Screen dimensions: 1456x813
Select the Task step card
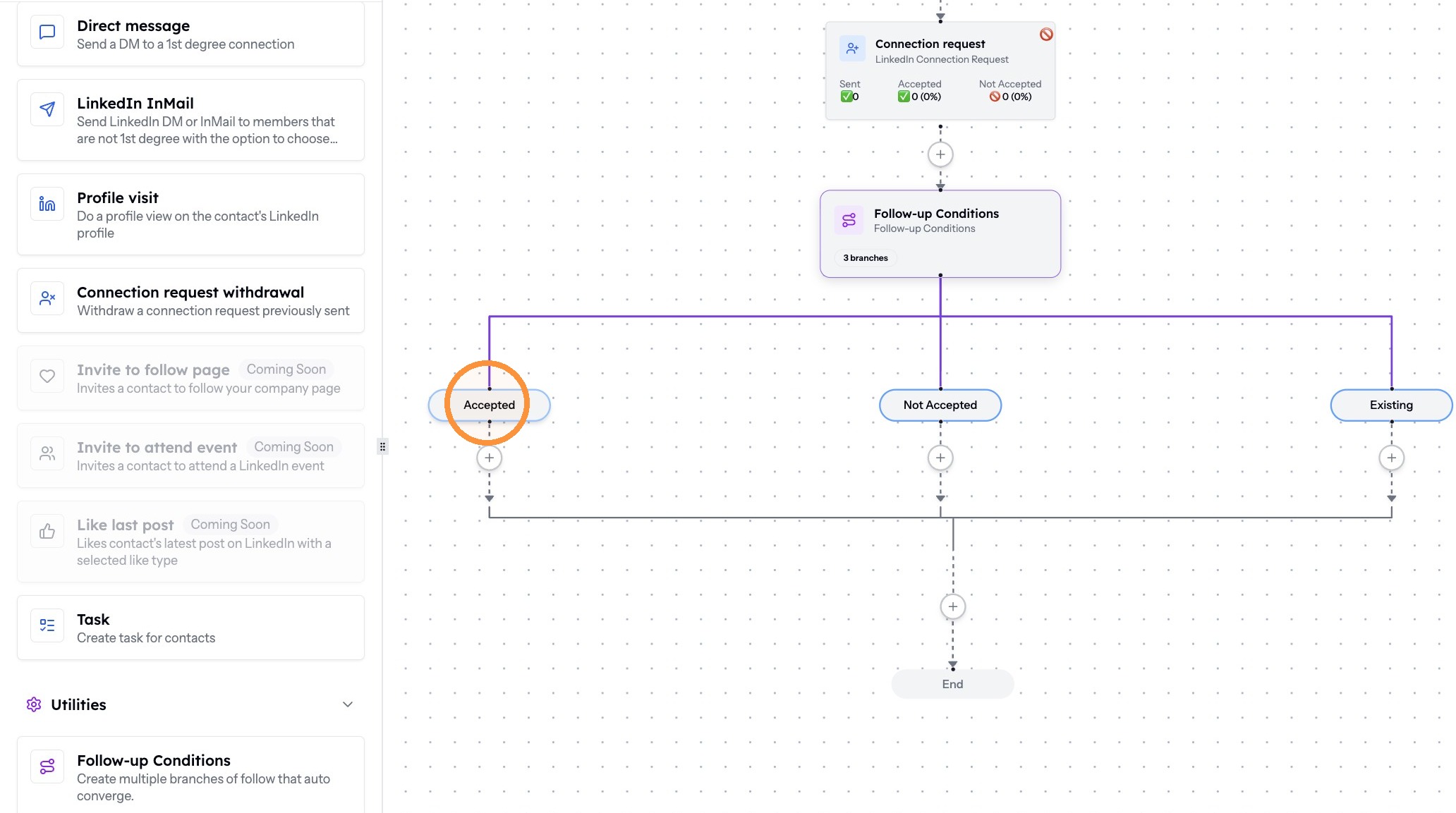click(190, 628)
